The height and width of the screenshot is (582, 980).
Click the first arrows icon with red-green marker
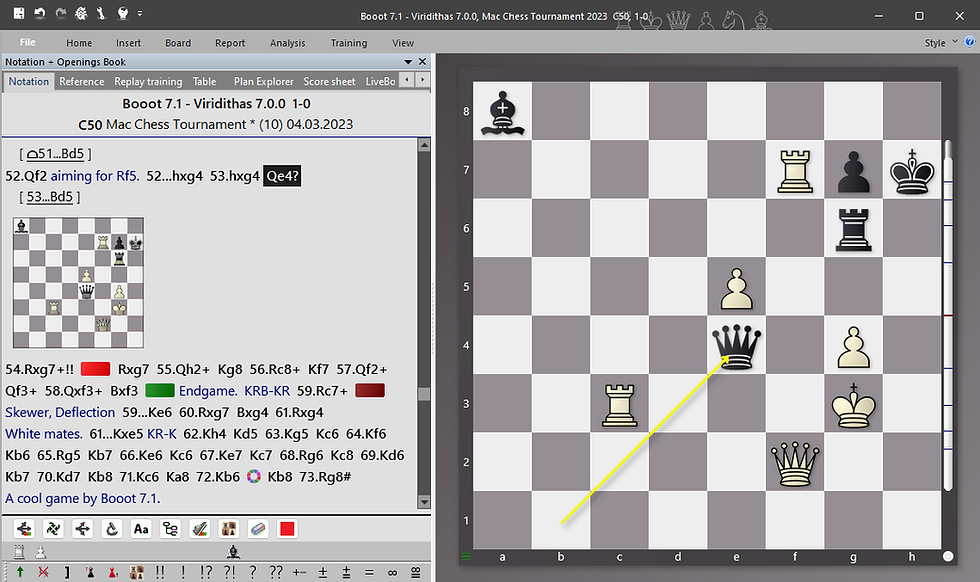24,529
